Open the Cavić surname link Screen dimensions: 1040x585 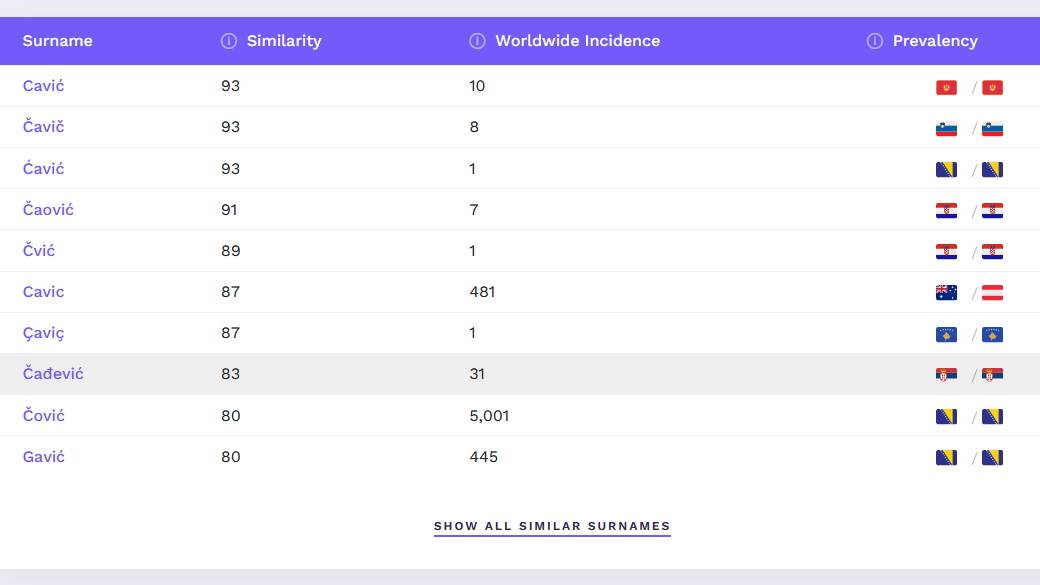pyautogui.click(x=43, y=86)
